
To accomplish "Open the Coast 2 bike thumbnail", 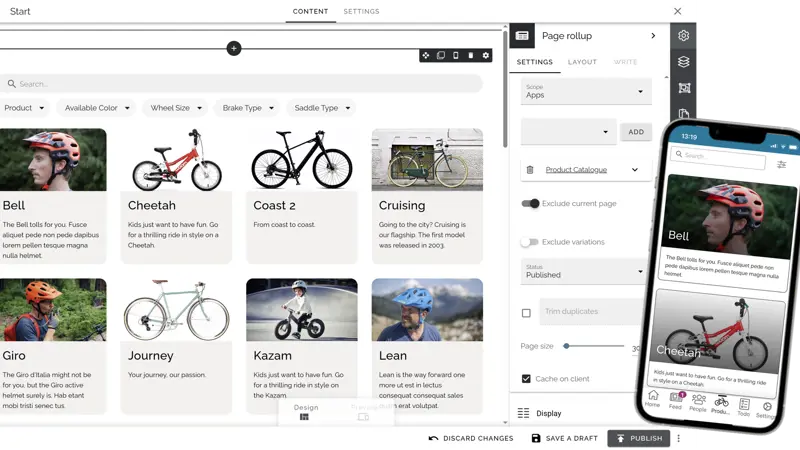I will 302,160.
